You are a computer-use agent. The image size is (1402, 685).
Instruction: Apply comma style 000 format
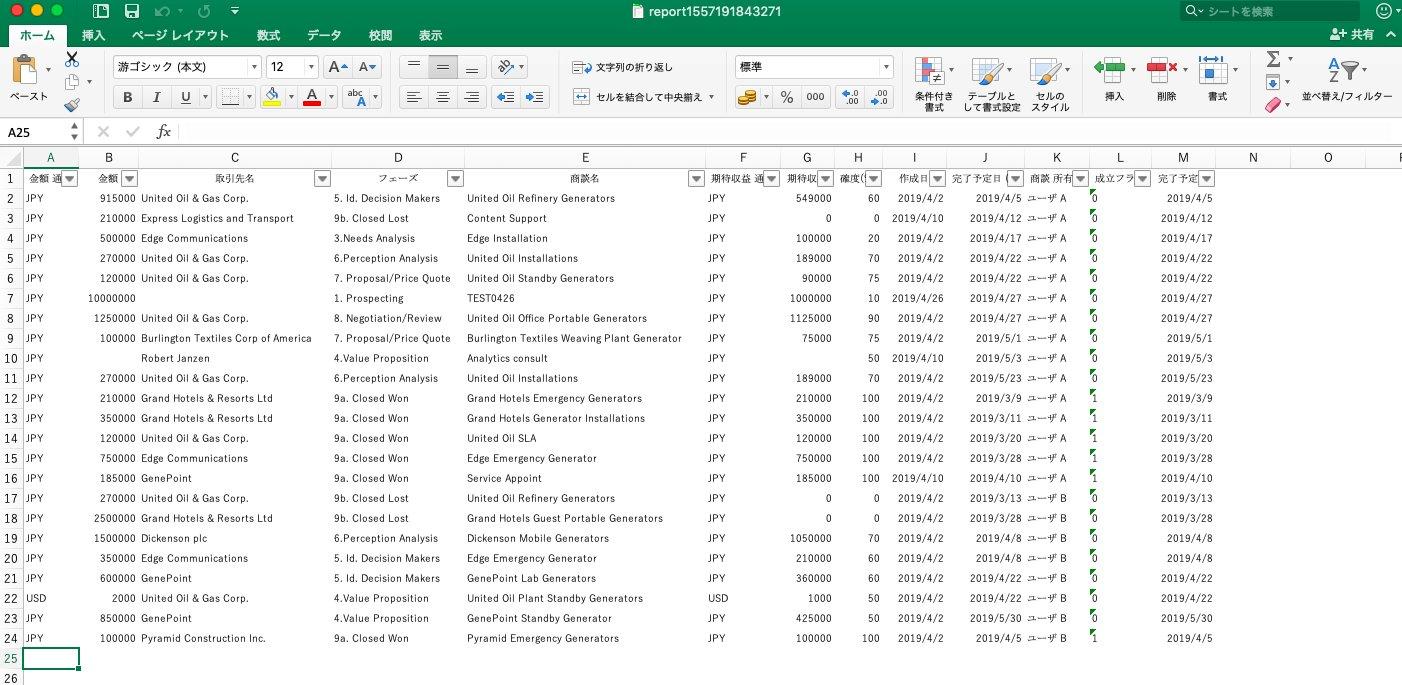click(x=816, y=97)
